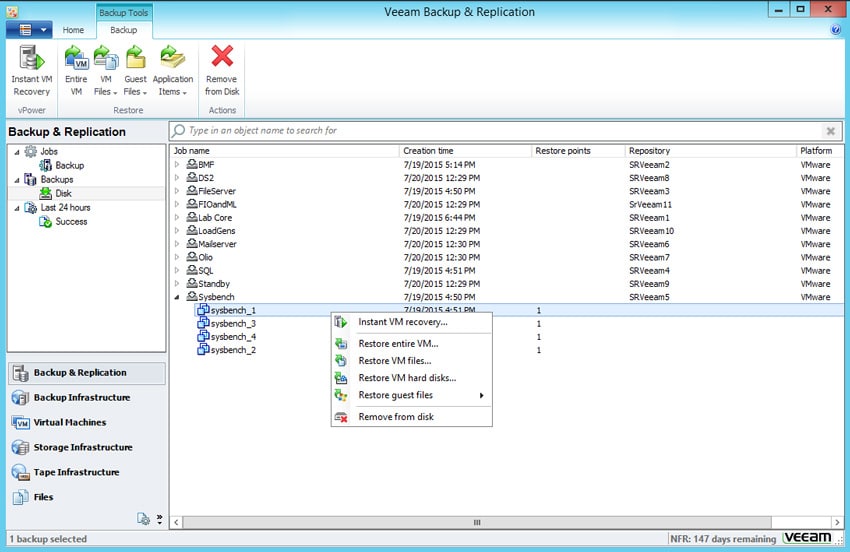Choose Restore VM hard disks menu entry
This screenshot has width=850, height=552.
click(411, 378)
